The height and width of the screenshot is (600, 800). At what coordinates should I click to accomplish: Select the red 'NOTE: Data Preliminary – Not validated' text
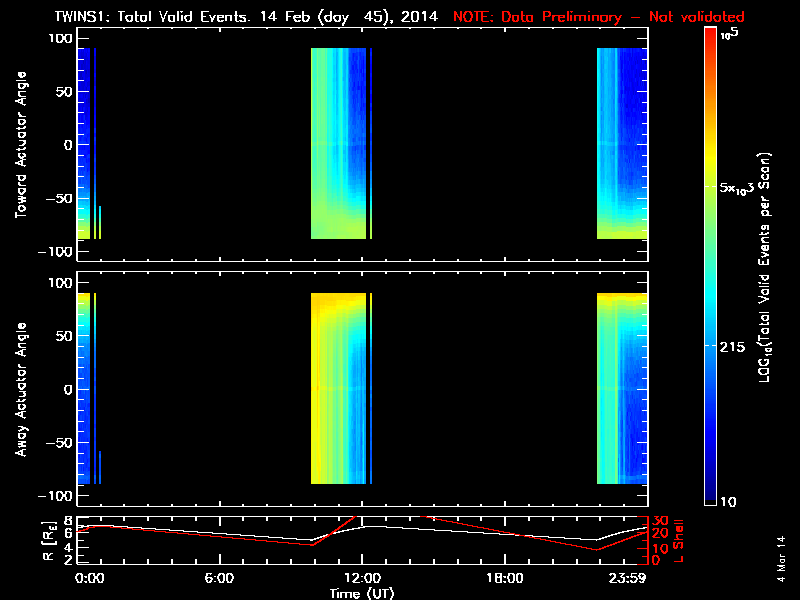pyautogui.click(x=598, y=17)
